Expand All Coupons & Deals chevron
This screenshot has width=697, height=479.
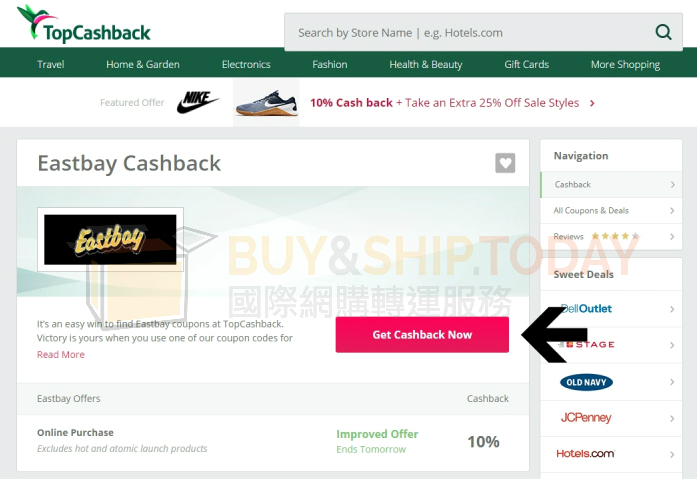(672, 211)
